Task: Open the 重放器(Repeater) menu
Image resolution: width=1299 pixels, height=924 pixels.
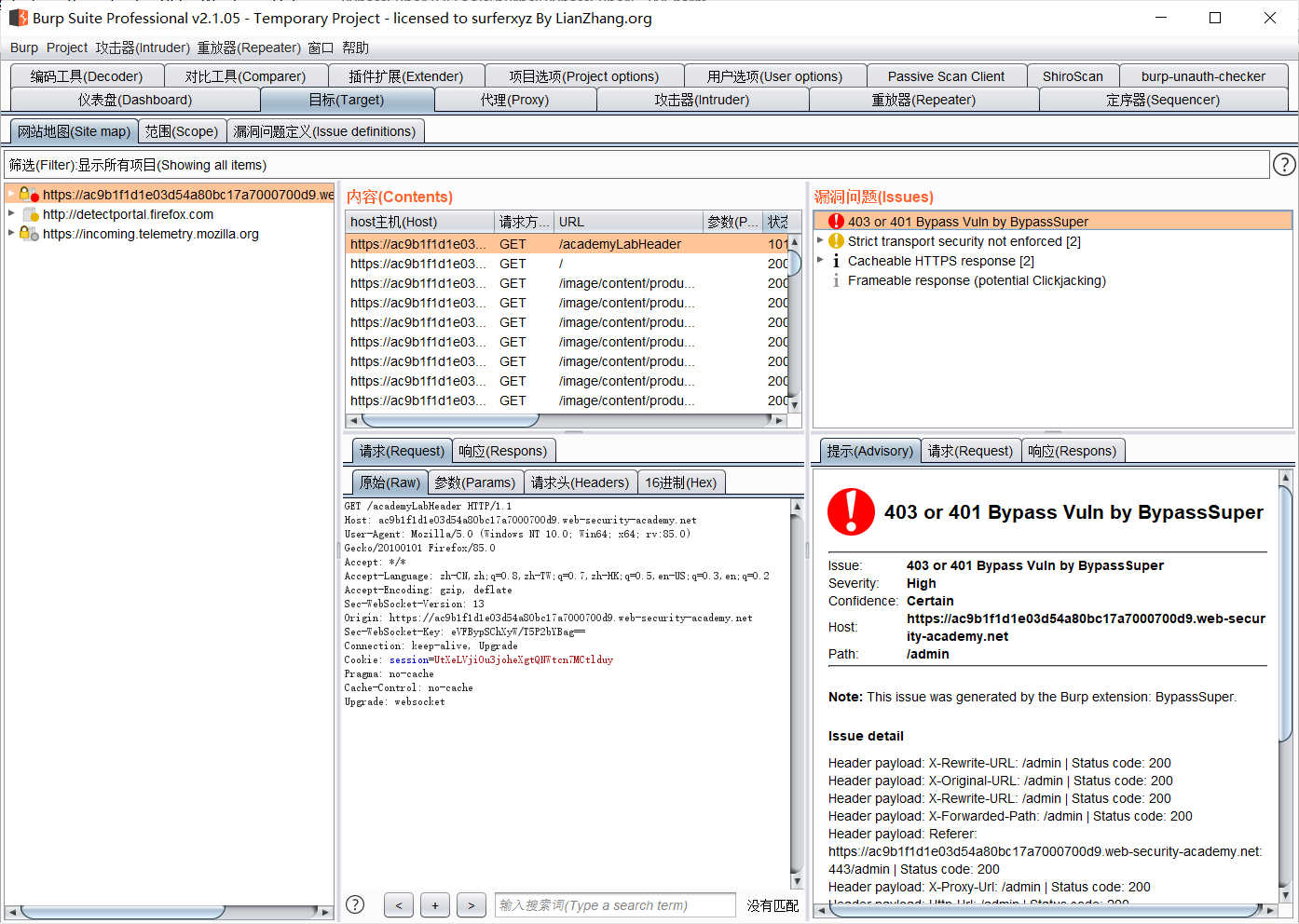Action: (249, 48)
